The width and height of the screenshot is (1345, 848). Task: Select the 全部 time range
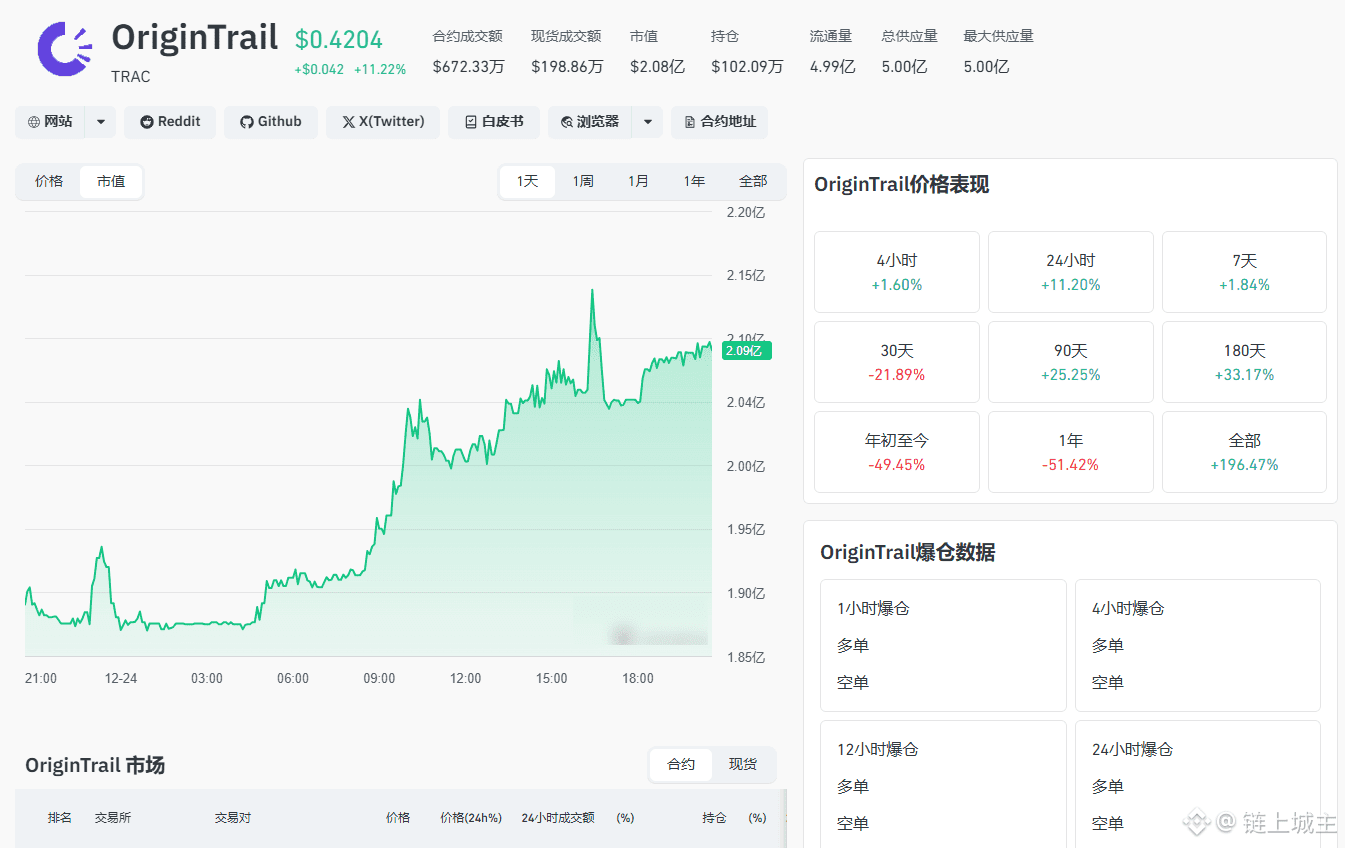(753, 182)
